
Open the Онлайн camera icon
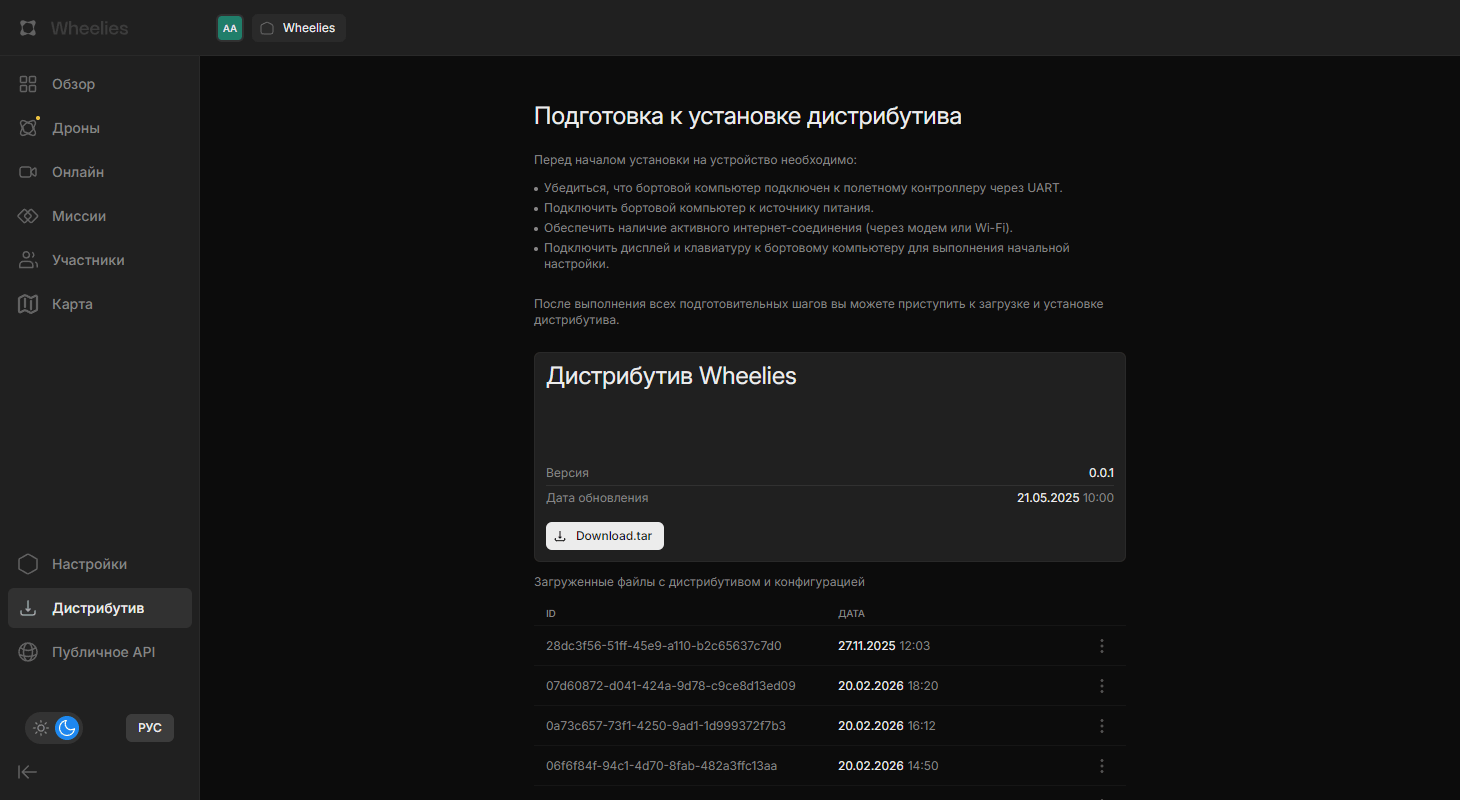(x=28, y=172)
